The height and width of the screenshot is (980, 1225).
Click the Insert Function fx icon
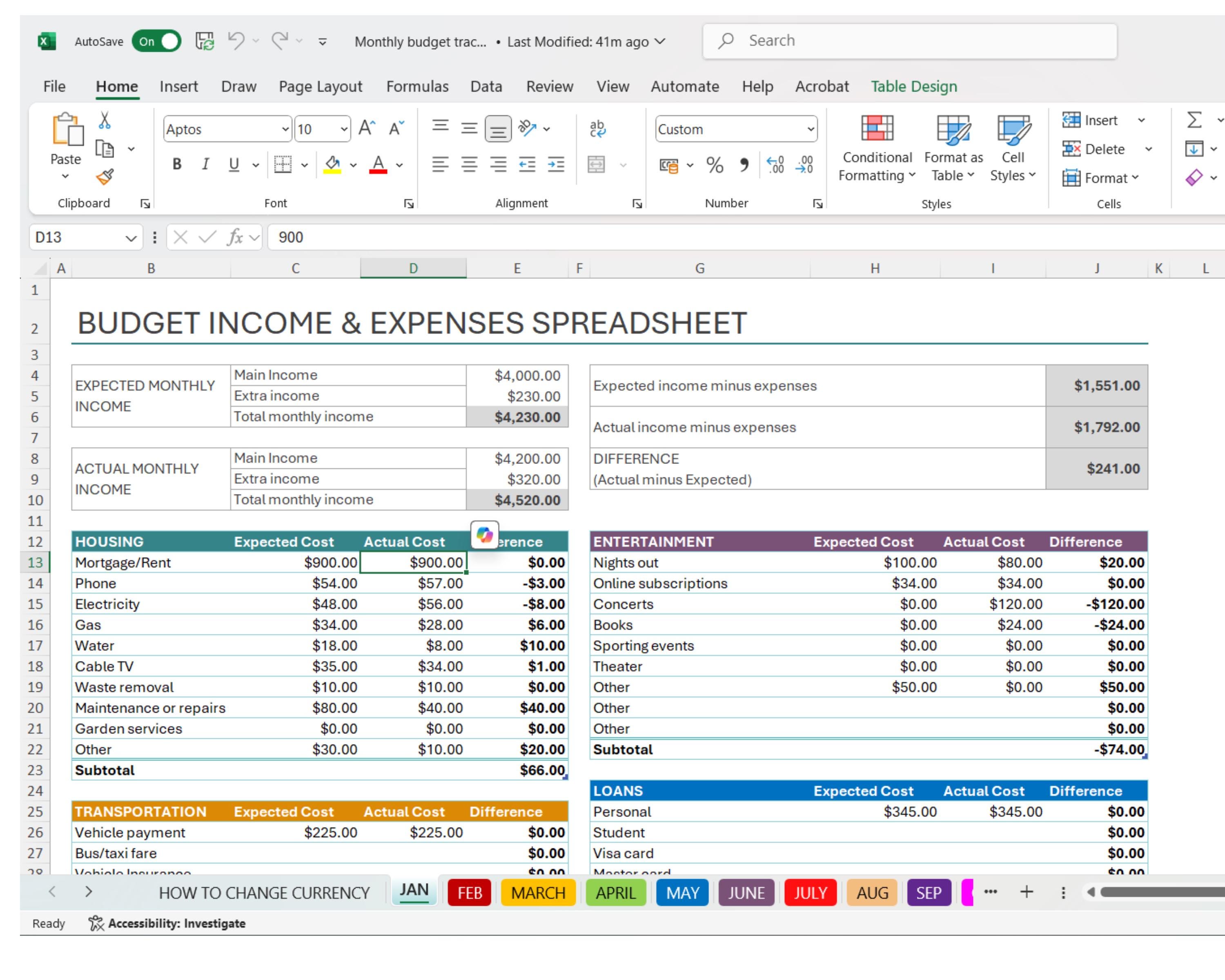click(235, 237)
